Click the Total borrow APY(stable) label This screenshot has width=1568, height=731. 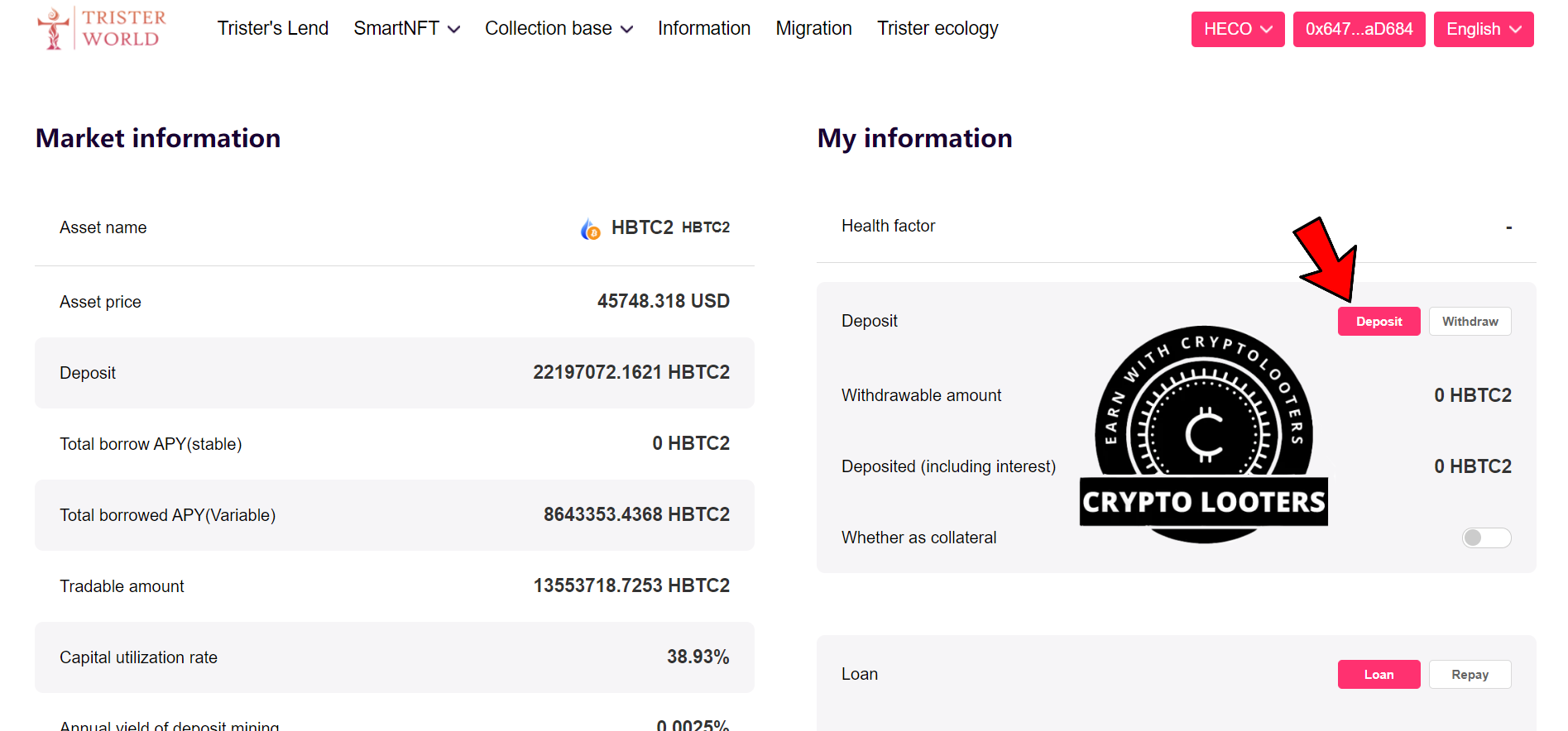[151, 444]
